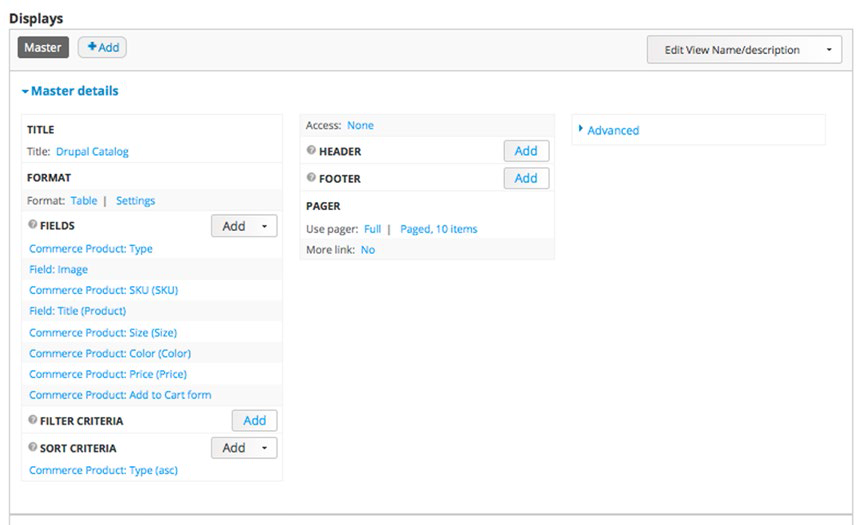Click help icon beside FIELDS heading
The width and height of the screenshot is (863, 525).
pos(32,225)
